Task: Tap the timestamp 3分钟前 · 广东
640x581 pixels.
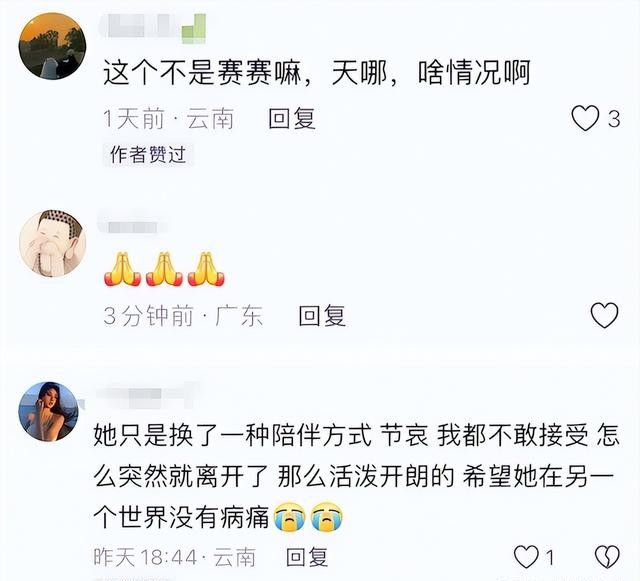Action: (x=183, y=316)
